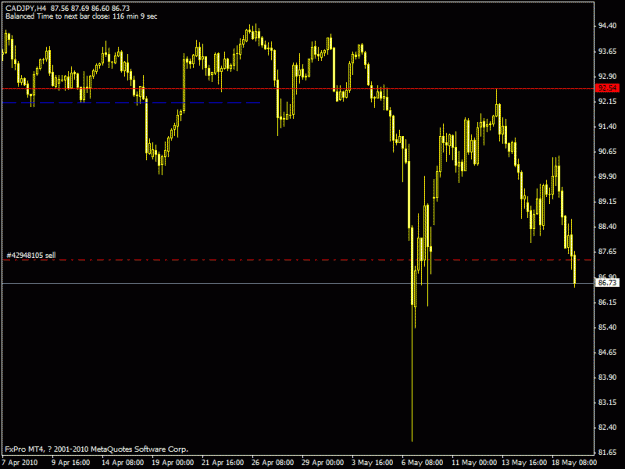Click the 84.65 price scale label

click(x=607, y=353)
